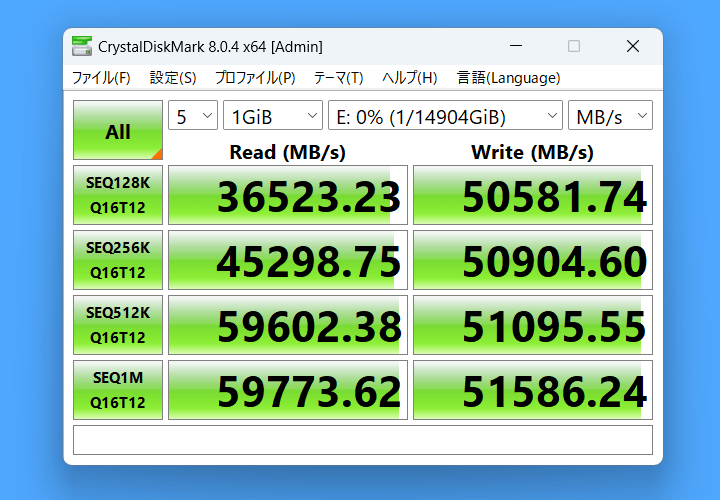Click the CrystalDiskMark app icon in title bar
Image resolution: width=720 pixels, height=500 pixels.
pyautogui.click(x=82, y=46)
